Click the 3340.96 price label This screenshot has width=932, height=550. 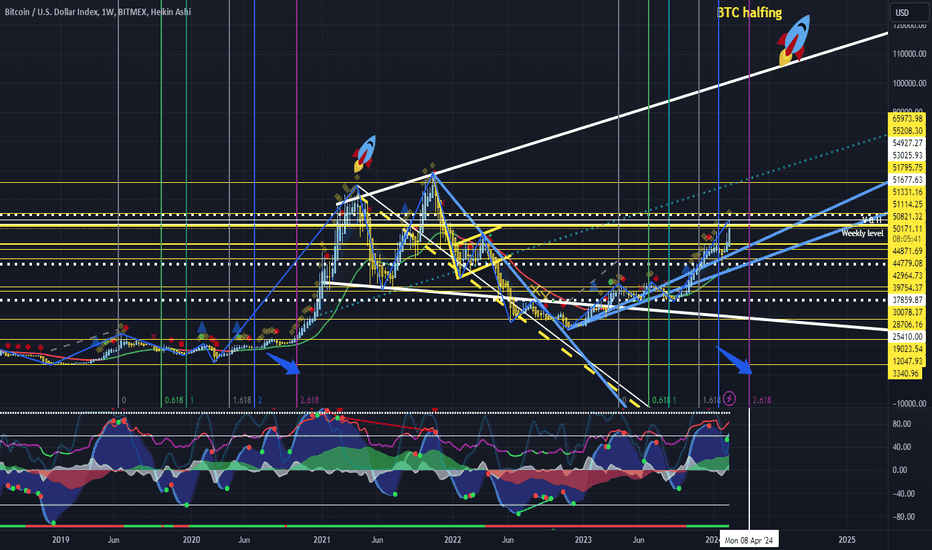coord(906,373)
